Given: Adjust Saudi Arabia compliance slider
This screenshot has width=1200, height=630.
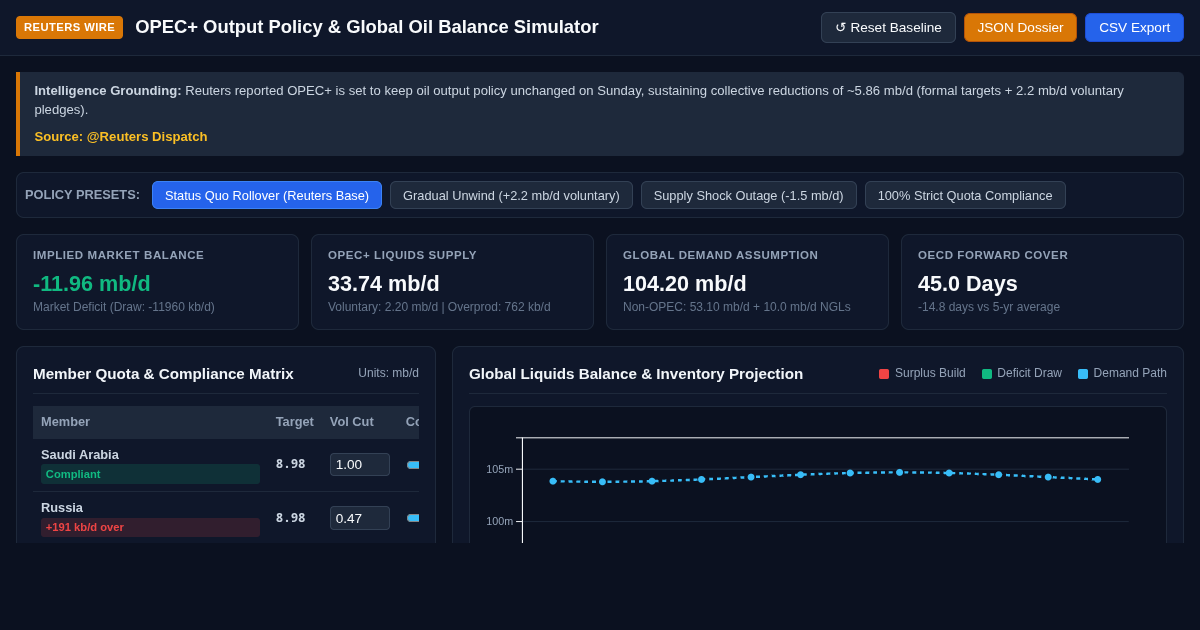Looking at the screenshot, I should click(413, 465).
